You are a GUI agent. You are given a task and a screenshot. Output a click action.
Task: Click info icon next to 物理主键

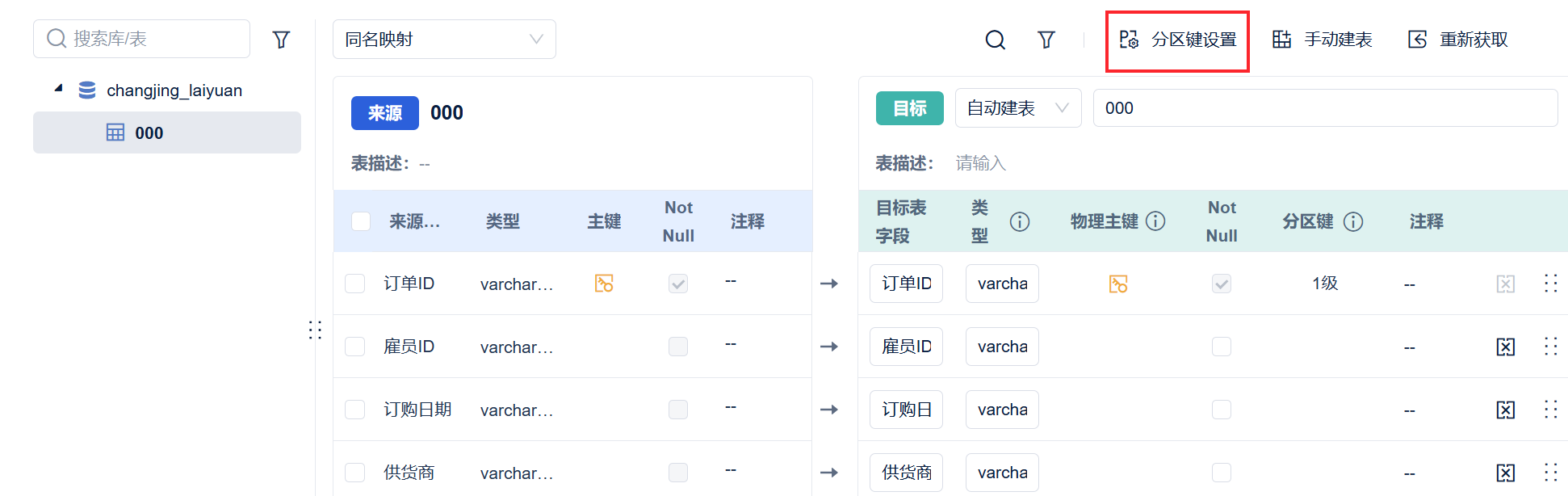[x=1155, y=221]
